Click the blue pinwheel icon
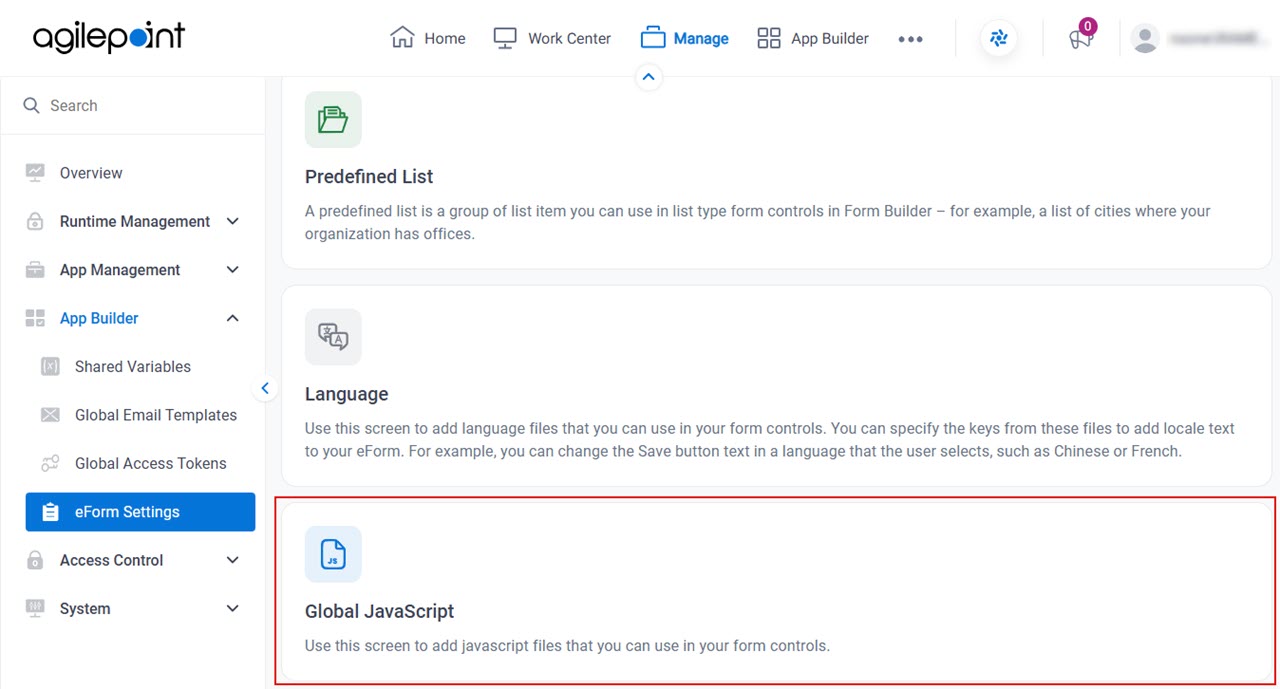 point(998,39)
